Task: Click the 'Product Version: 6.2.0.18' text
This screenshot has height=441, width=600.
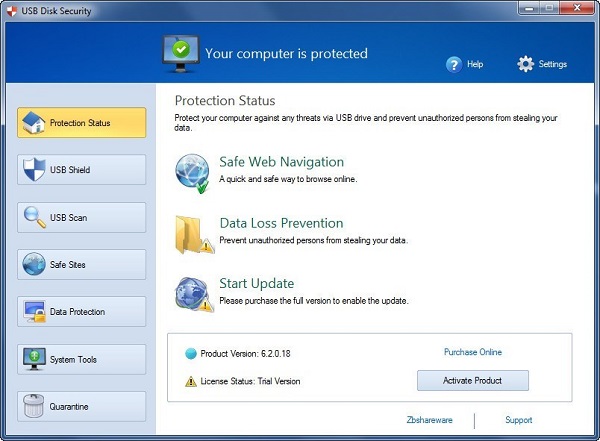Action: point(245,354)
